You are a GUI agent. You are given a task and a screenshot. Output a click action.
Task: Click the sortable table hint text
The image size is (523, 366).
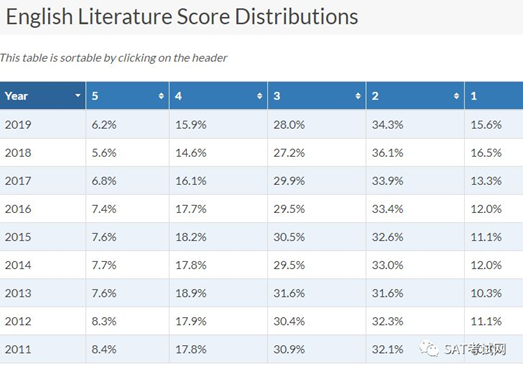click(113, 58)
